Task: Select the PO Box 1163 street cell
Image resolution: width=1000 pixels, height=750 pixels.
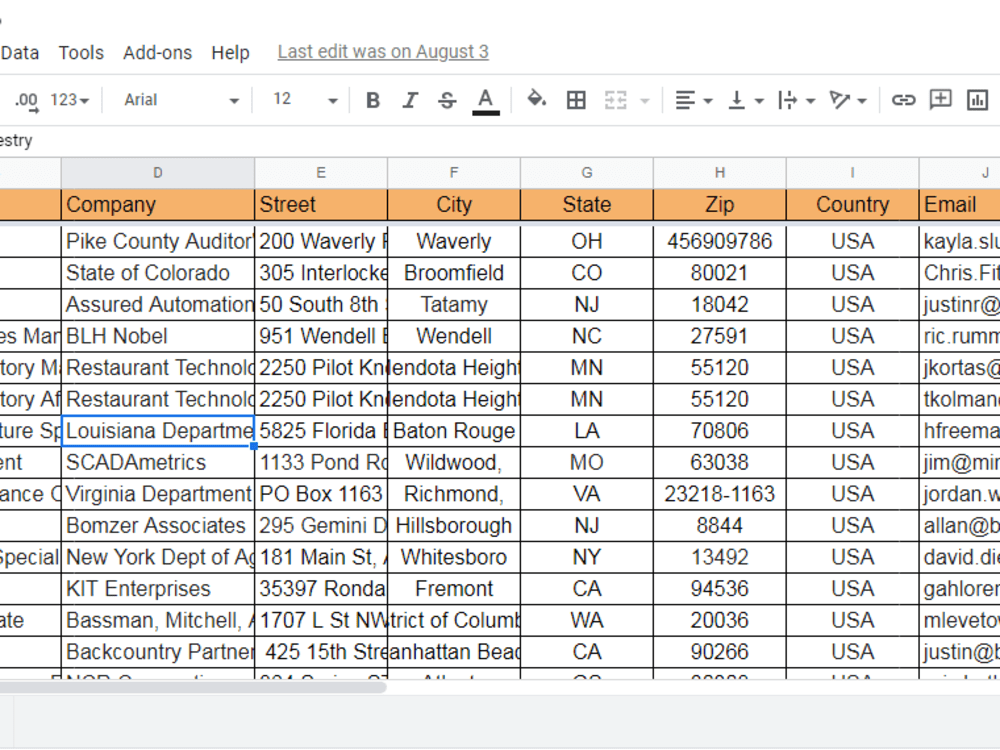Action: coord(321,494)
